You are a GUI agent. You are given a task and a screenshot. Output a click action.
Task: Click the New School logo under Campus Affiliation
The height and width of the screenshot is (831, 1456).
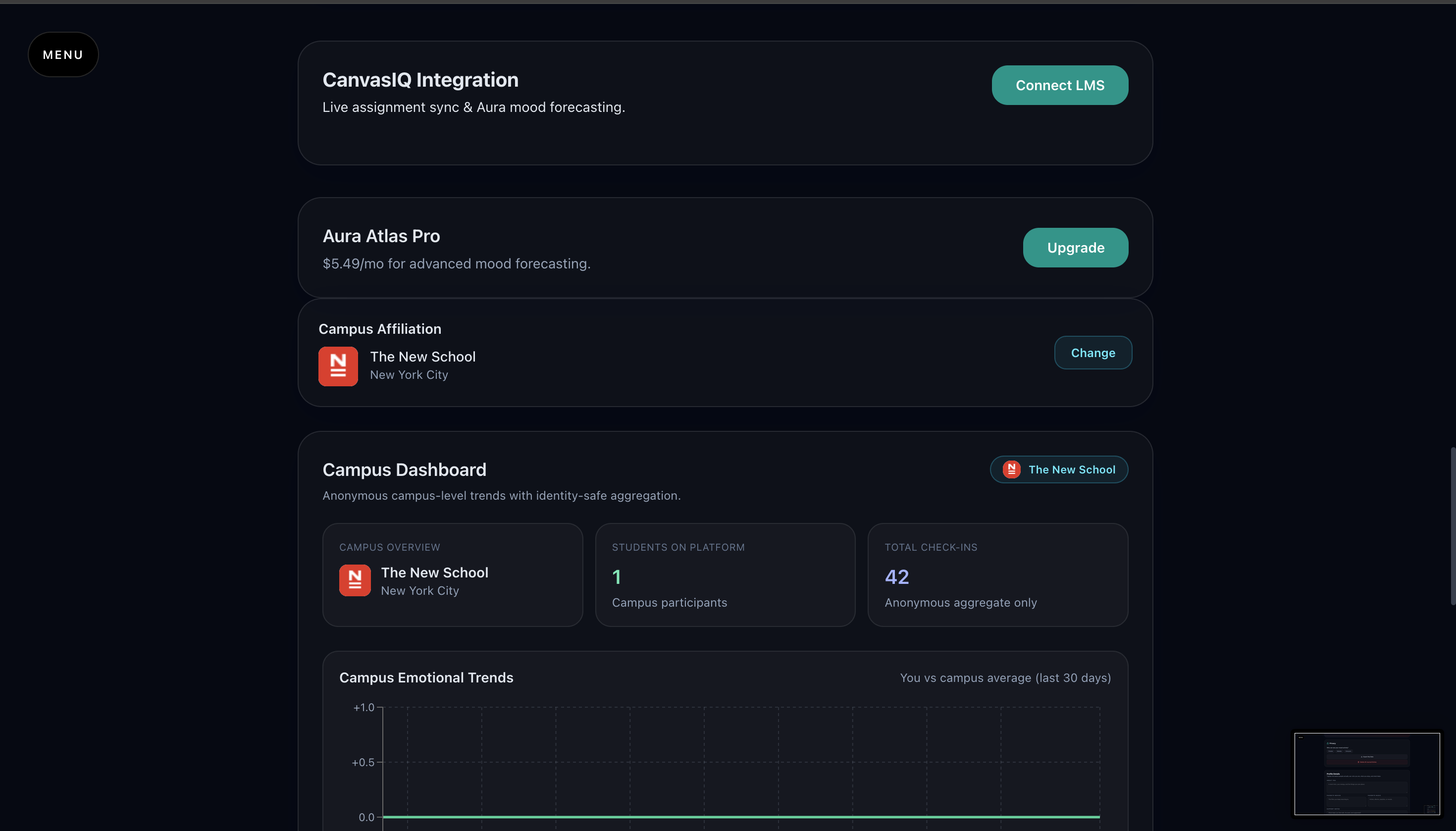pyautogui.click(x=338, y=366)
